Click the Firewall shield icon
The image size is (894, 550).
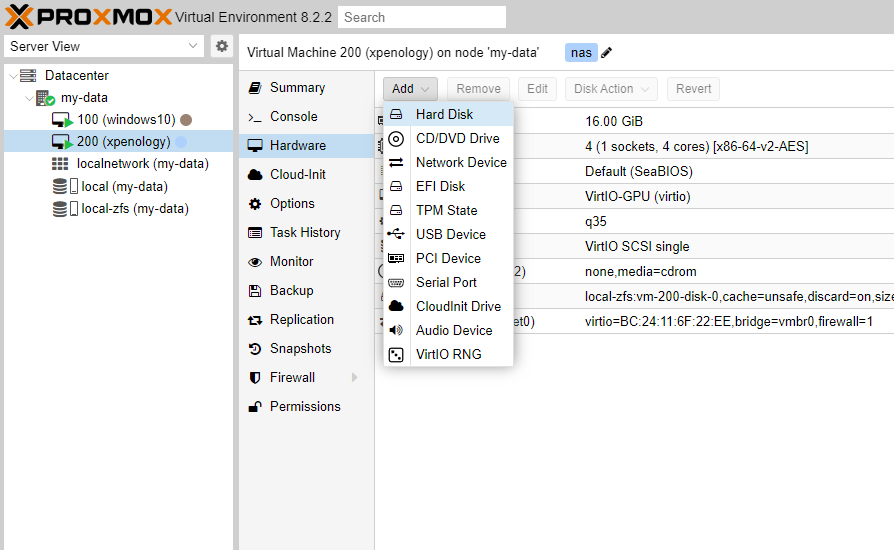[x=255, y=378]
